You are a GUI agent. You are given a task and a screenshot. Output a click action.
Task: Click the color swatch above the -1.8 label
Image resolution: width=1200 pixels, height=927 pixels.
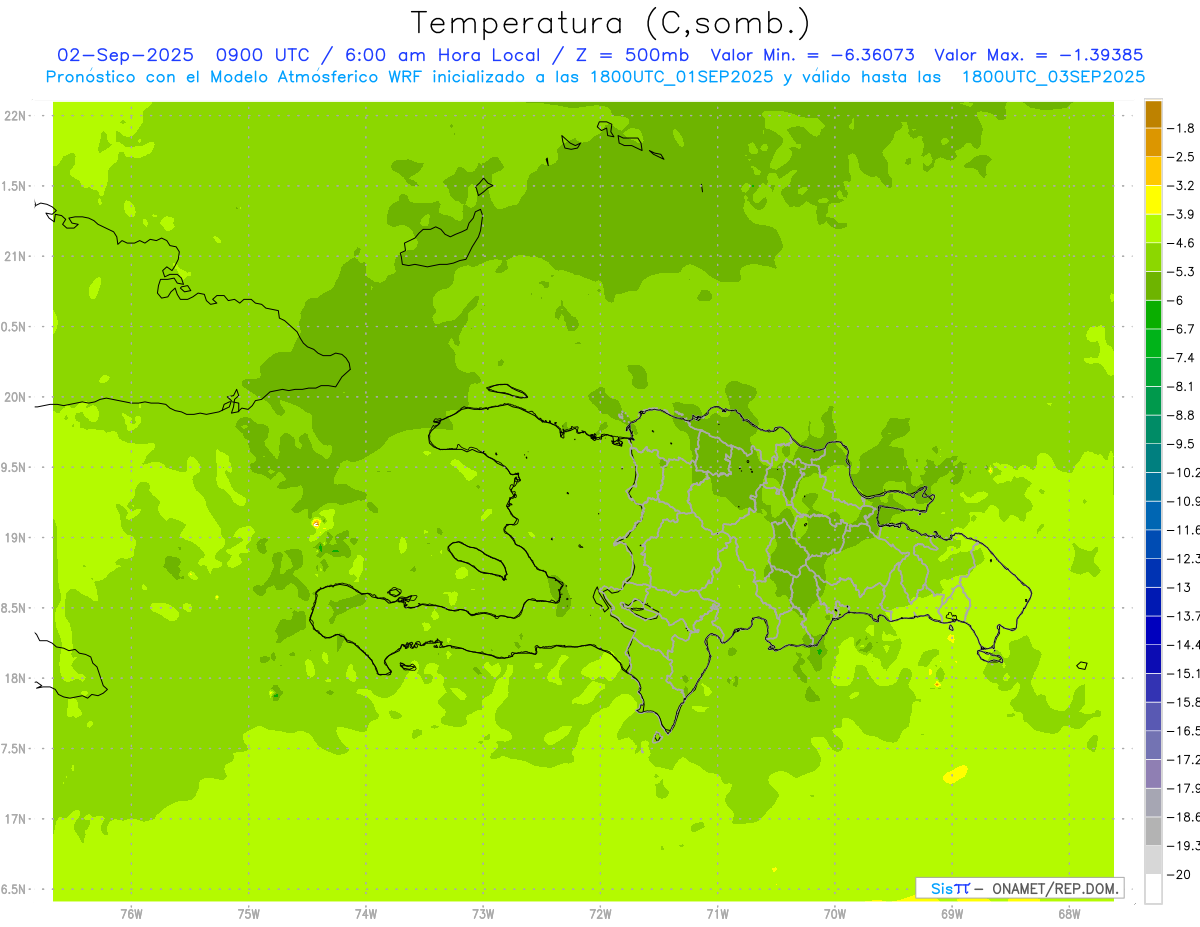pos(1153,113)
